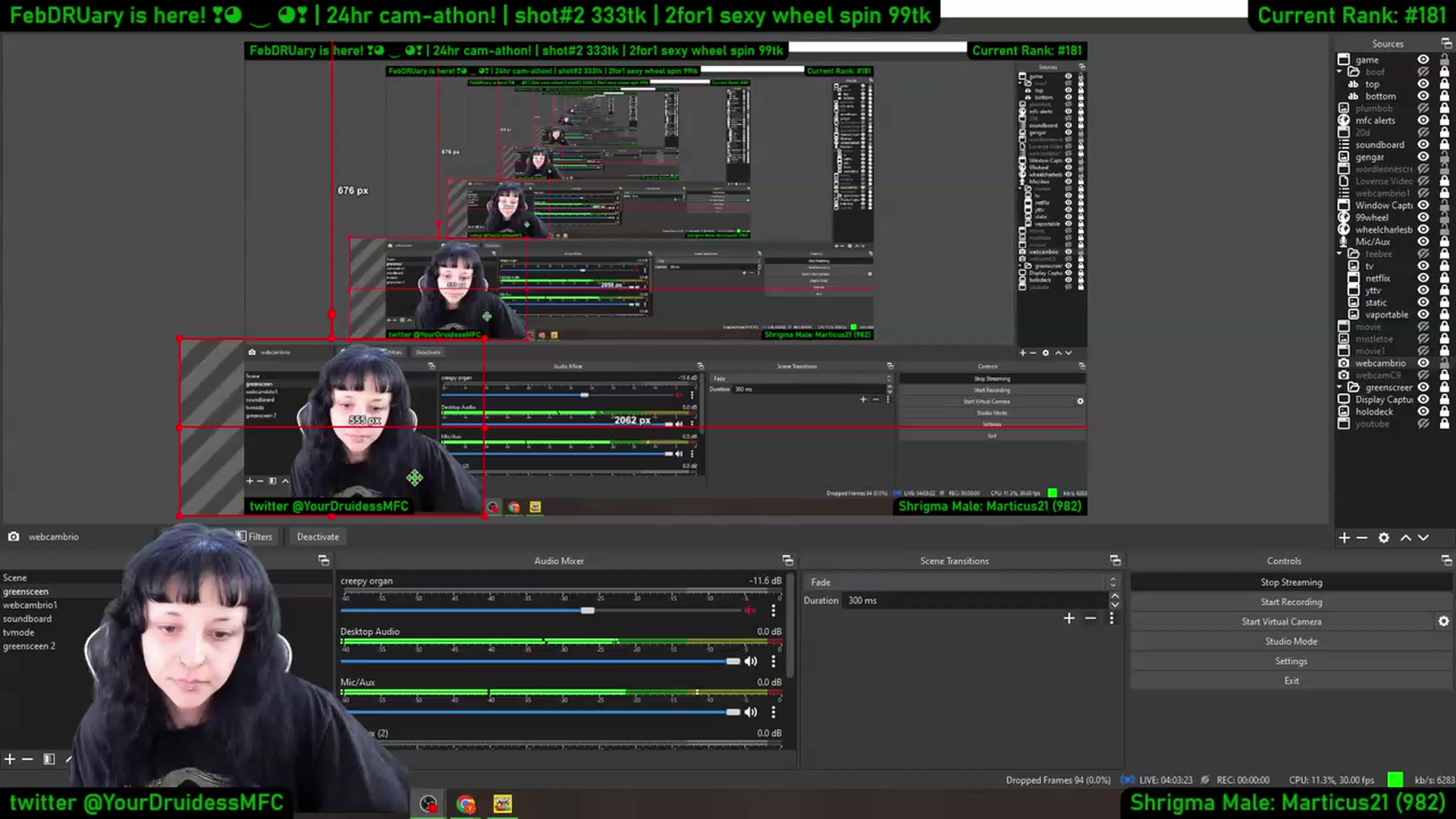The width and height of the screenshot is (1456, 819).
Task: Show the plumbob source
Action: coord(1423,108)
